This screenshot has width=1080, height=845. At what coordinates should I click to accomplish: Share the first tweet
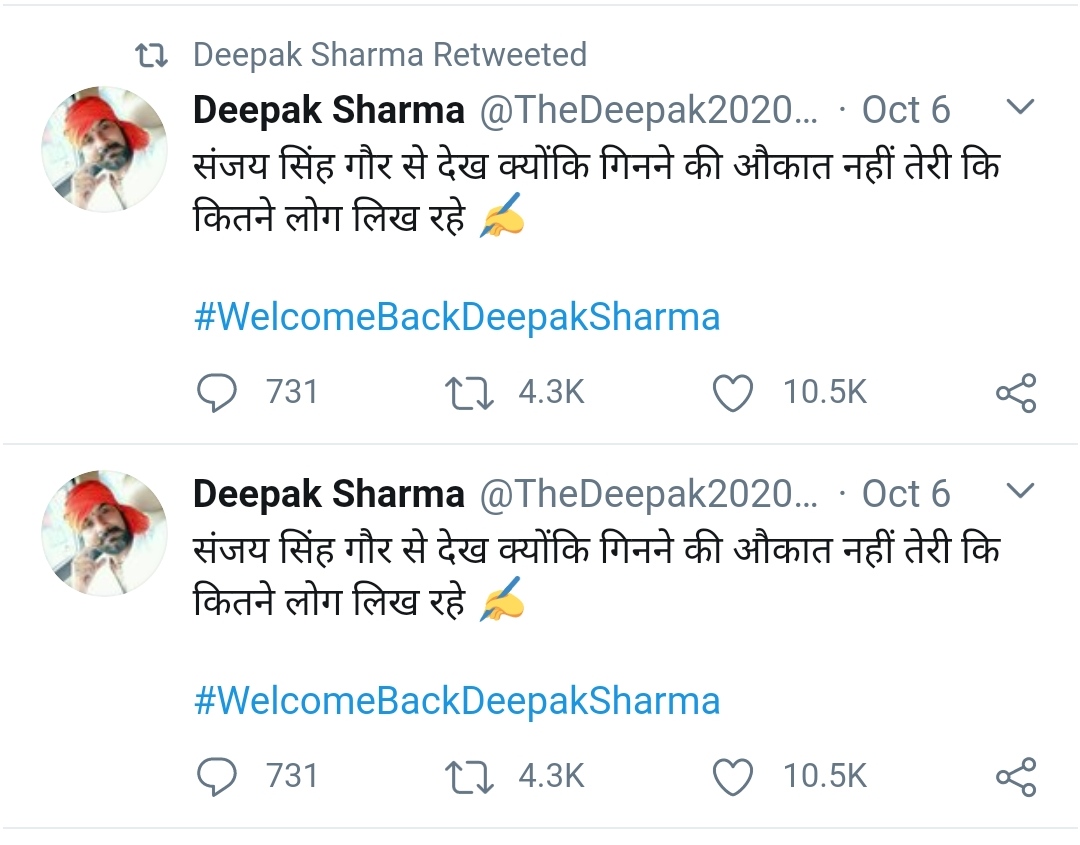1016,393
